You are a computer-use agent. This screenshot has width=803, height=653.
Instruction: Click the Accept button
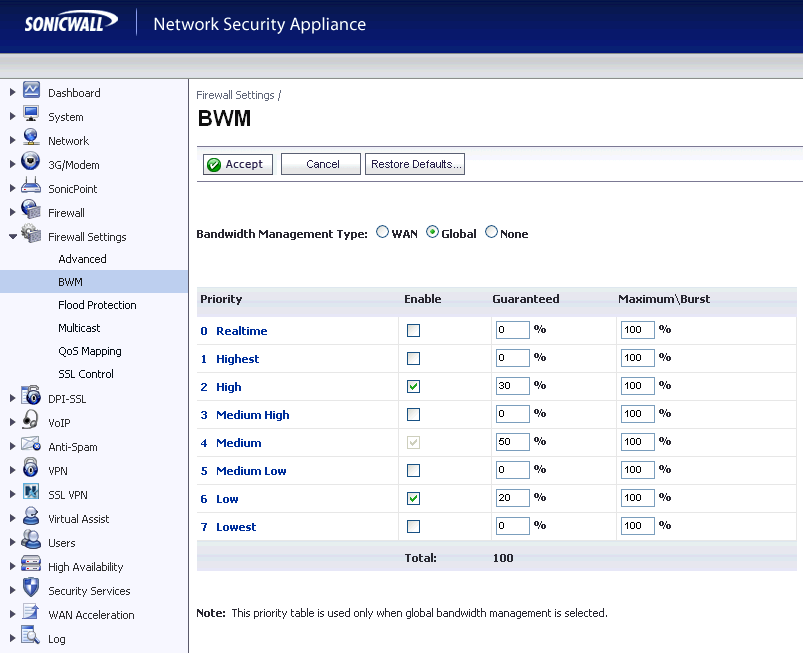239,164
